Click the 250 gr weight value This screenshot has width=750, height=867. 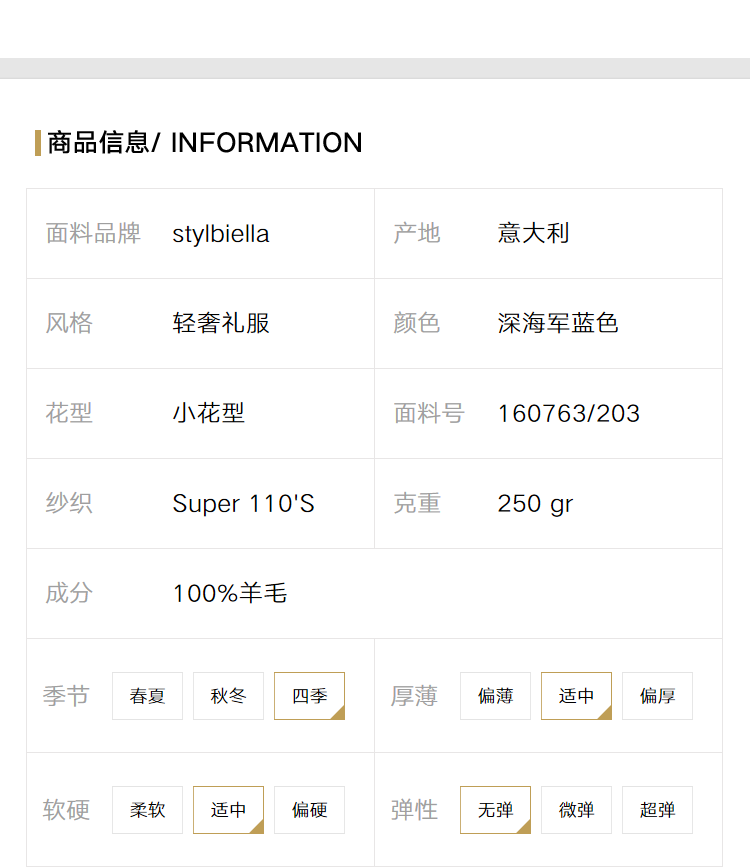[535, 504]
